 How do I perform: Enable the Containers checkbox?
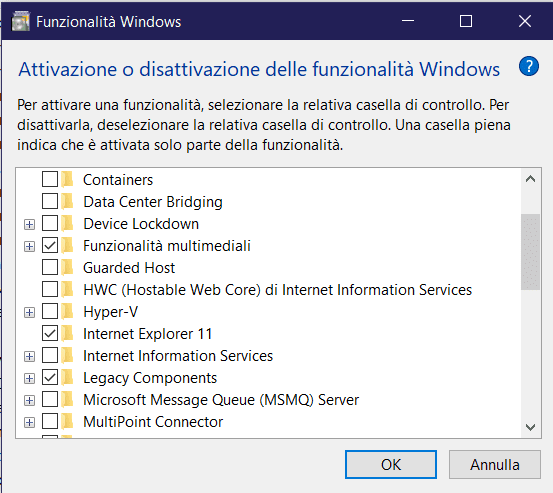(x=50, y=179)
